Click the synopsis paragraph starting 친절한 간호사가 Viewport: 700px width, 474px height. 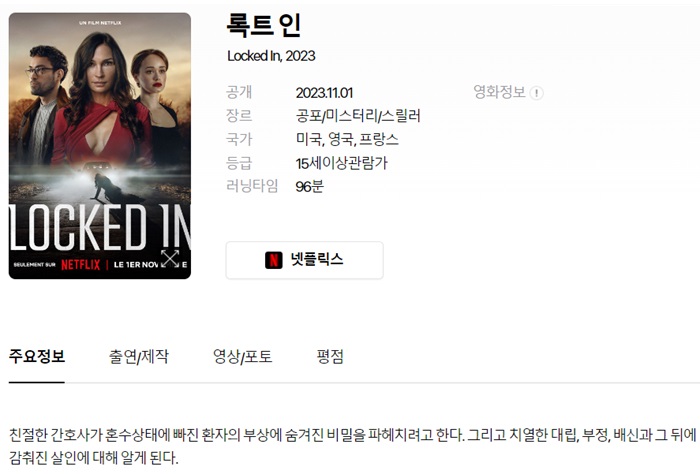coord(353,445)
